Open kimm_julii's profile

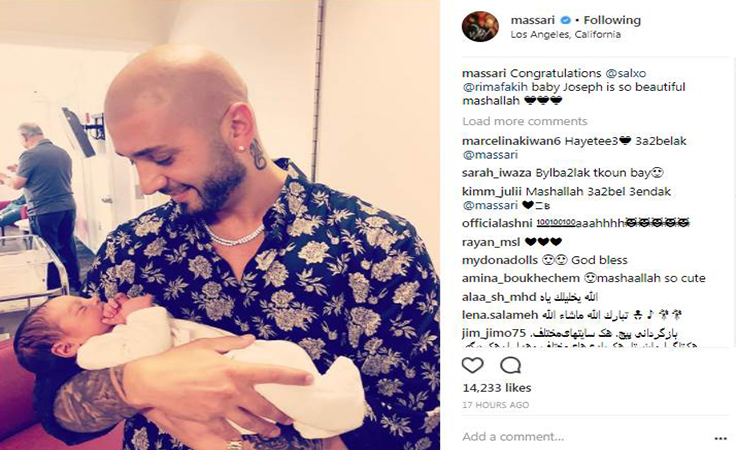pos(492,192)
